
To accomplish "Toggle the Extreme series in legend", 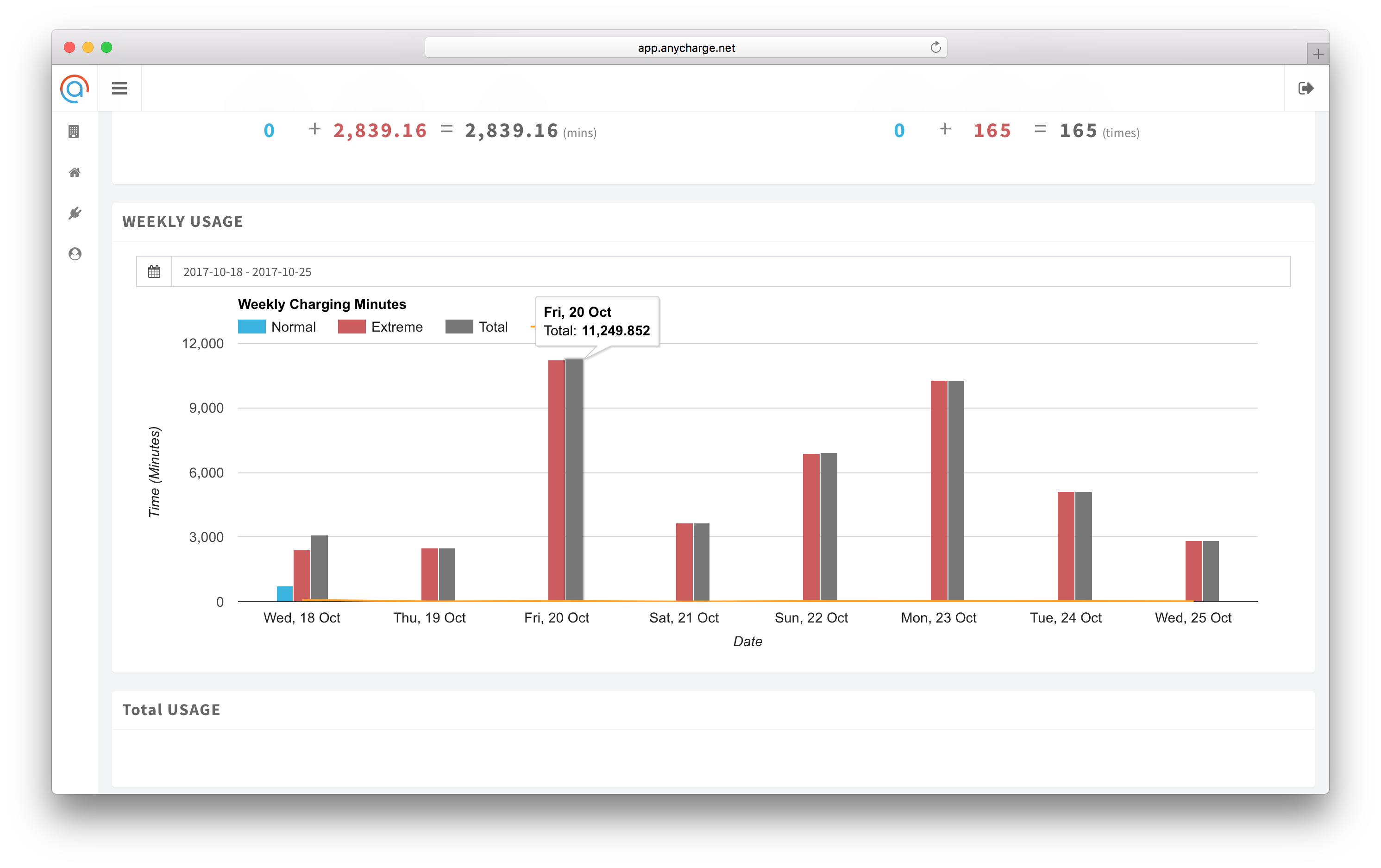I will pyautogui.click(x=396, y=327).
